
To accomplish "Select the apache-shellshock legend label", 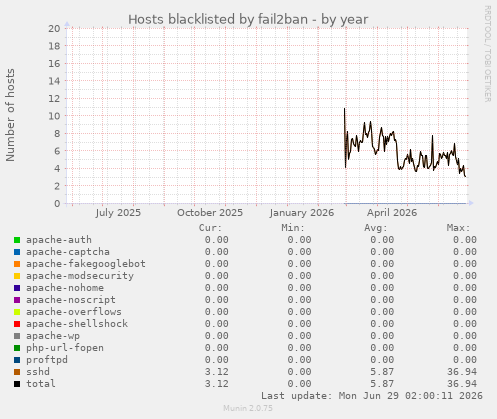I will [x=77, y=324].
